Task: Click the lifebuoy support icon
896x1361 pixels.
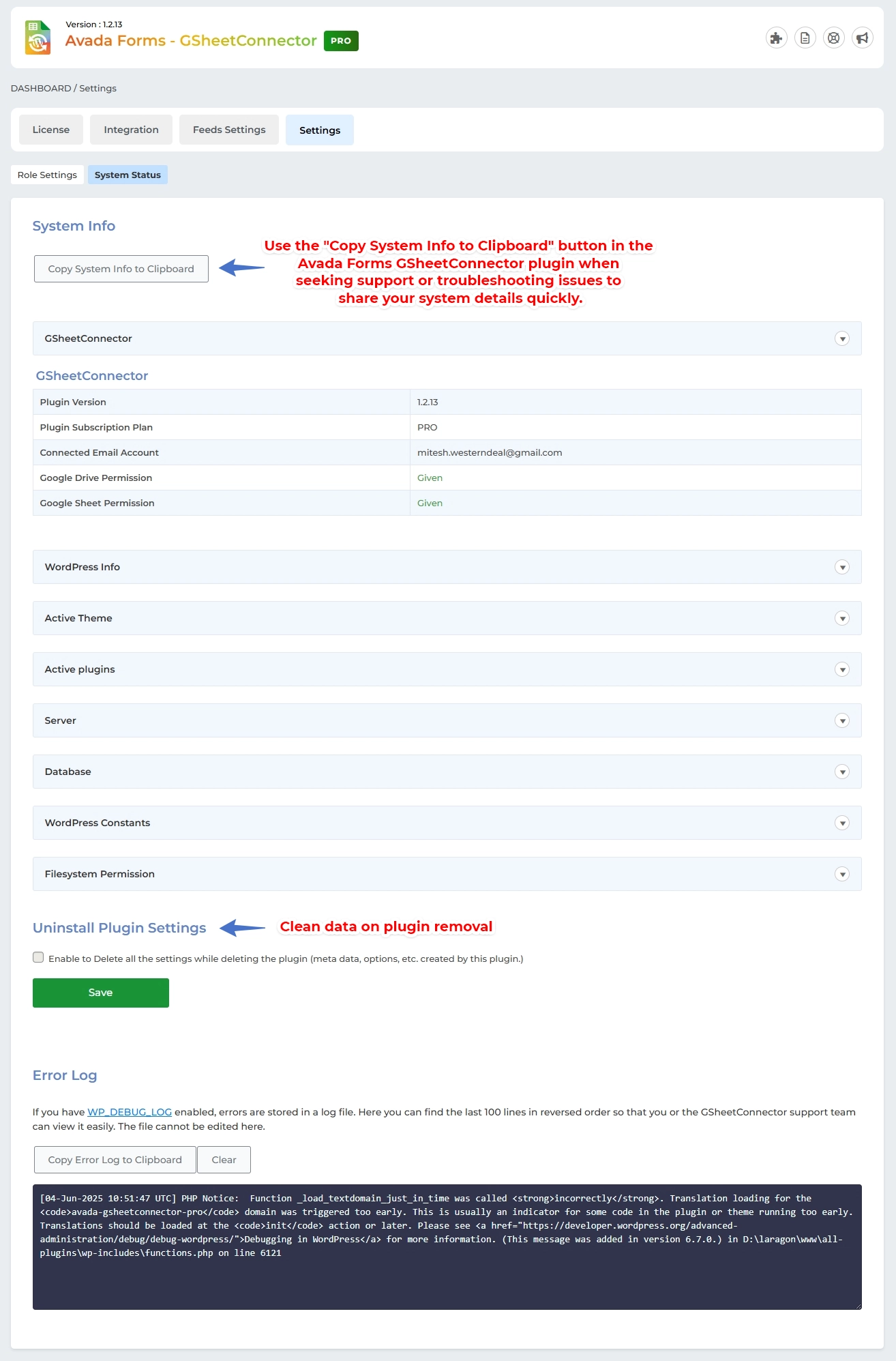Action: 833,38
